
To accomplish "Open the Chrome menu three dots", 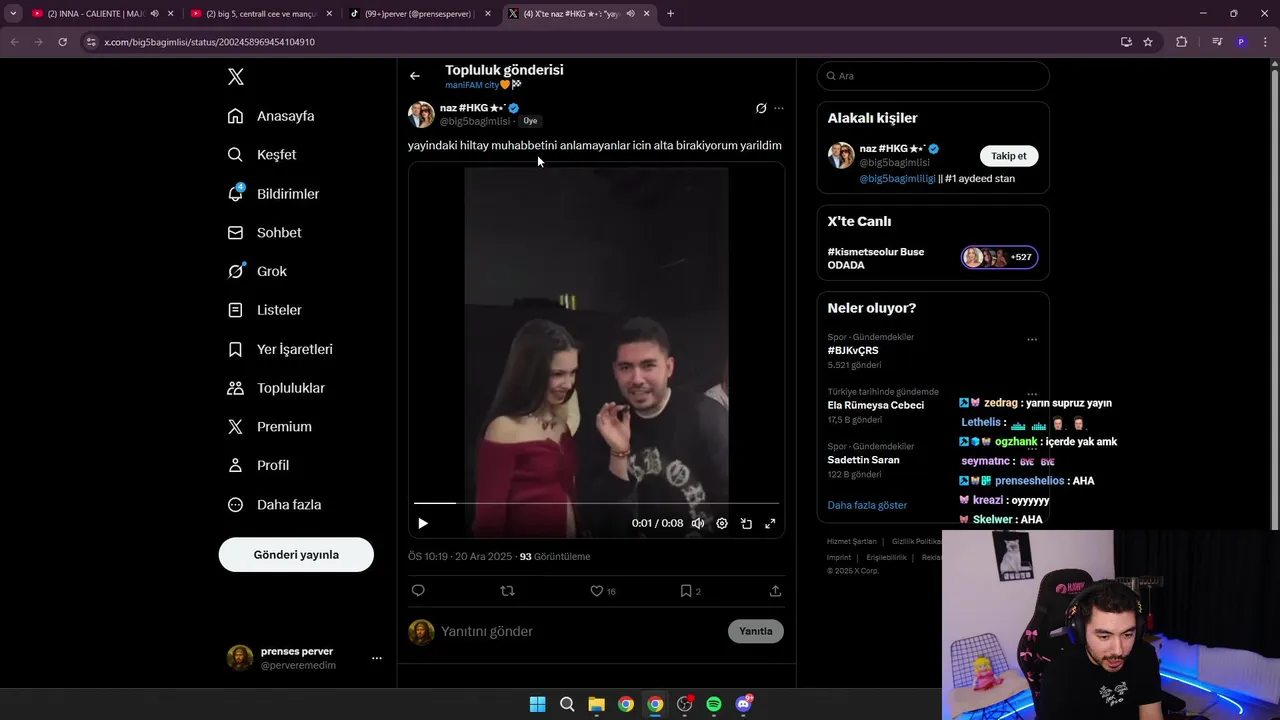I will (x=1263, y=42).
